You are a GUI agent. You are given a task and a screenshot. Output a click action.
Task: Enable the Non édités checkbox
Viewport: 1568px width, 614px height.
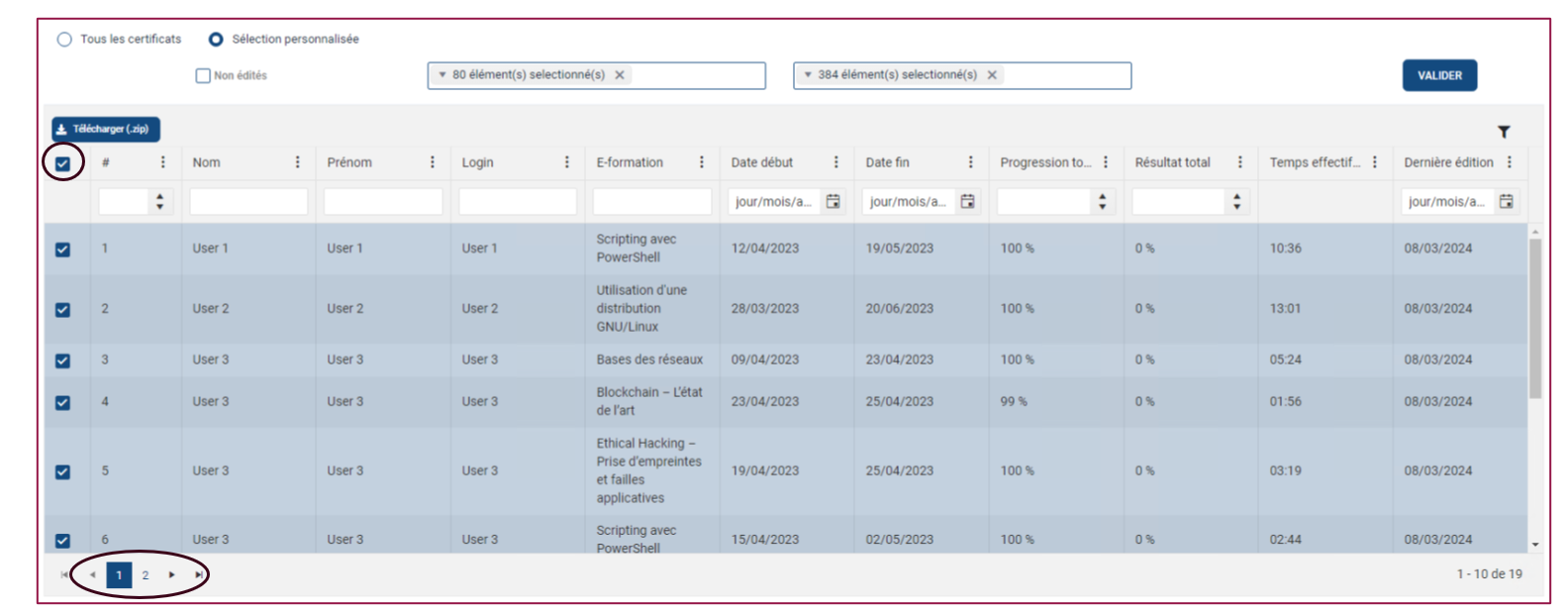(x=203, y=75)
